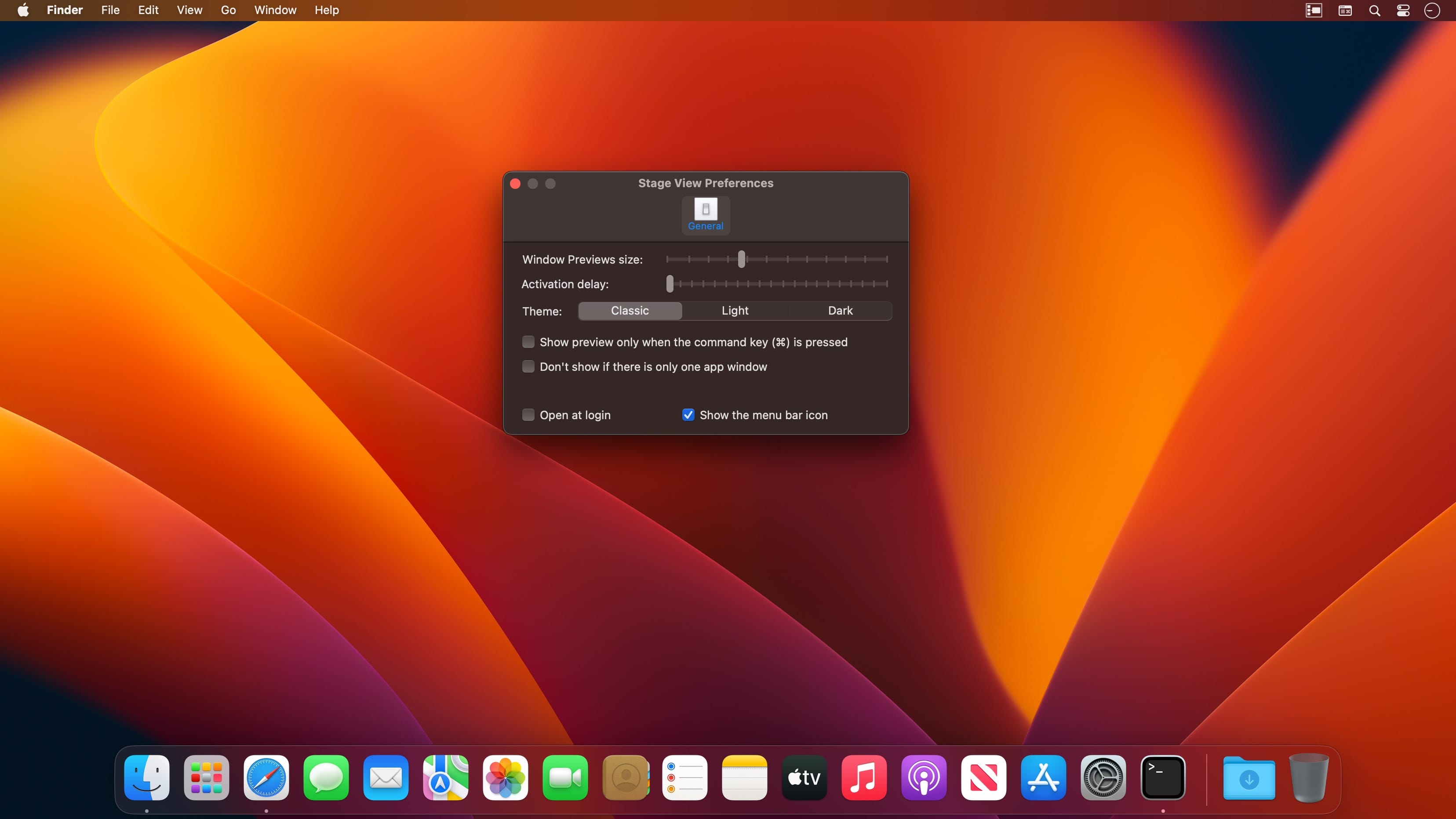Image resolution: width=1456 pixels, height=819 pixels.
Task: Open System Settings gear in Dock
Action: (1103, 777)
